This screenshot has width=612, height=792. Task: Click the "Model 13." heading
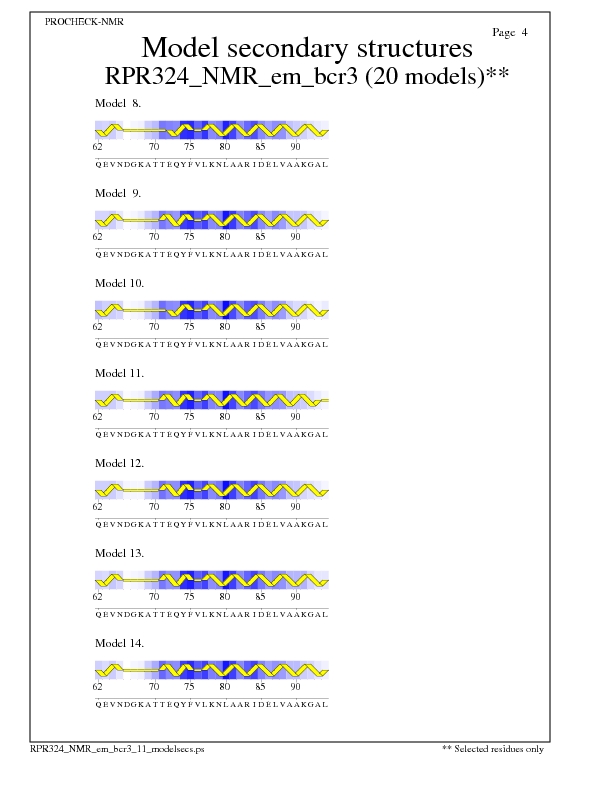point(119,553)
